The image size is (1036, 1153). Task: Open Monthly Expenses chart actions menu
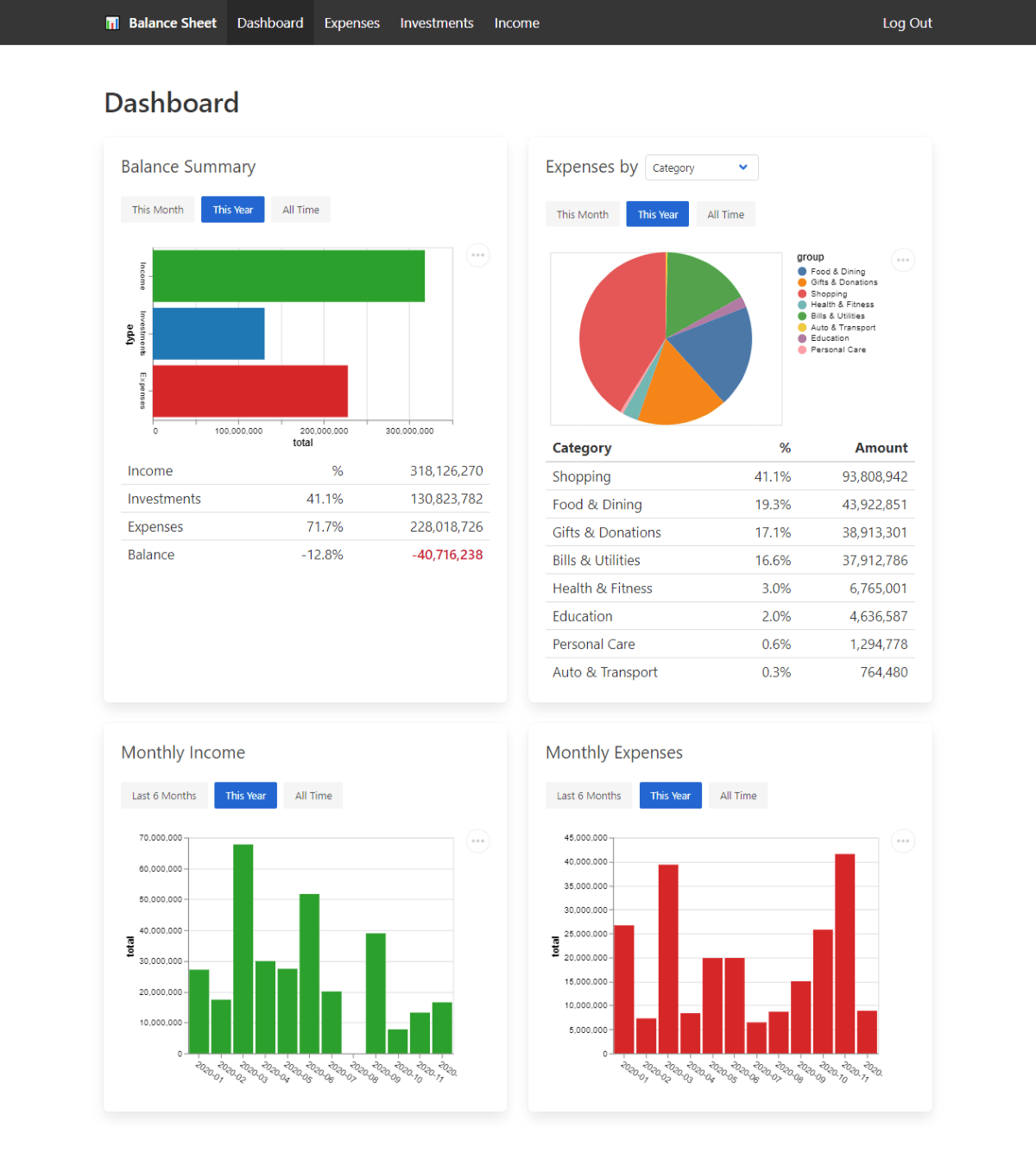(x=902, y=841)
